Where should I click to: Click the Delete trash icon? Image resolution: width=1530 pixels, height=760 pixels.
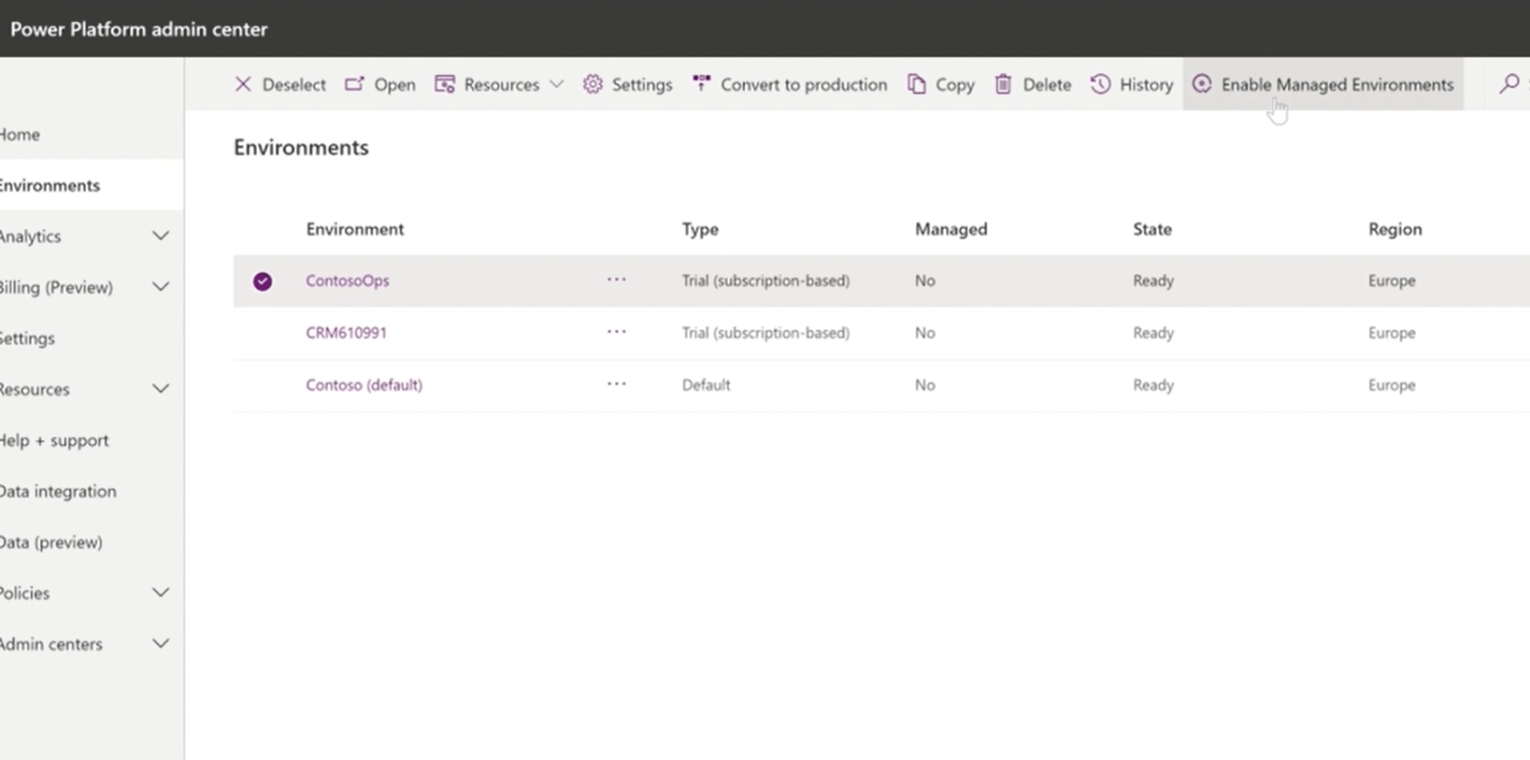1003,84
